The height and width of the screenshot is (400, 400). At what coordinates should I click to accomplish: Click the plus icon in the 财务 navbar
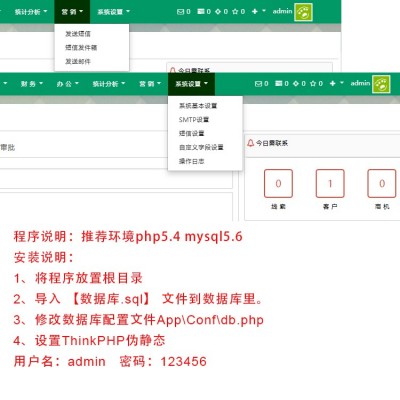coord(332,83)
